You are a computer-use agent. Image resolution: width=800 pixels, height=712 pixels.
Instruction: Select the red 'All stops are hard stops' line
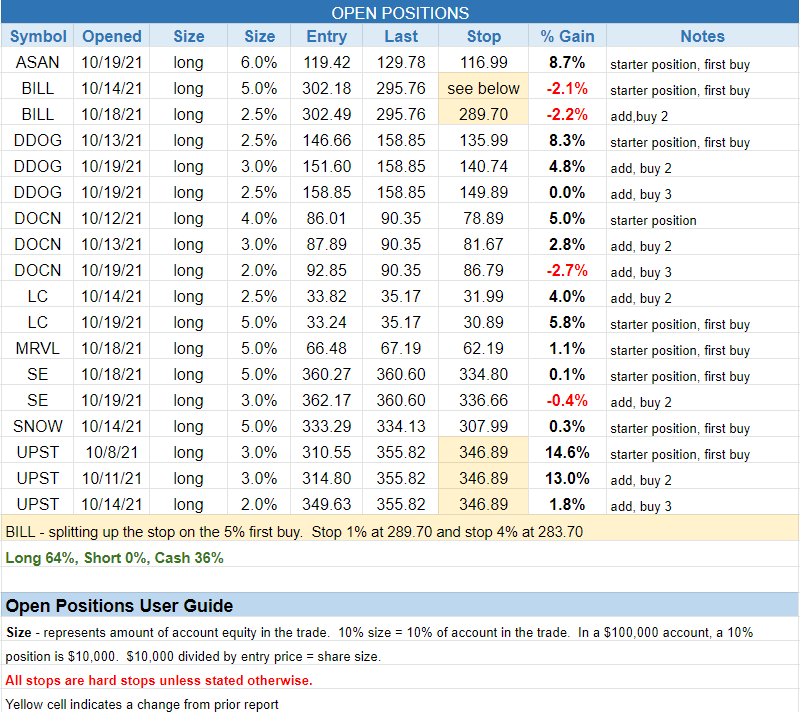[x=159, y=680]
